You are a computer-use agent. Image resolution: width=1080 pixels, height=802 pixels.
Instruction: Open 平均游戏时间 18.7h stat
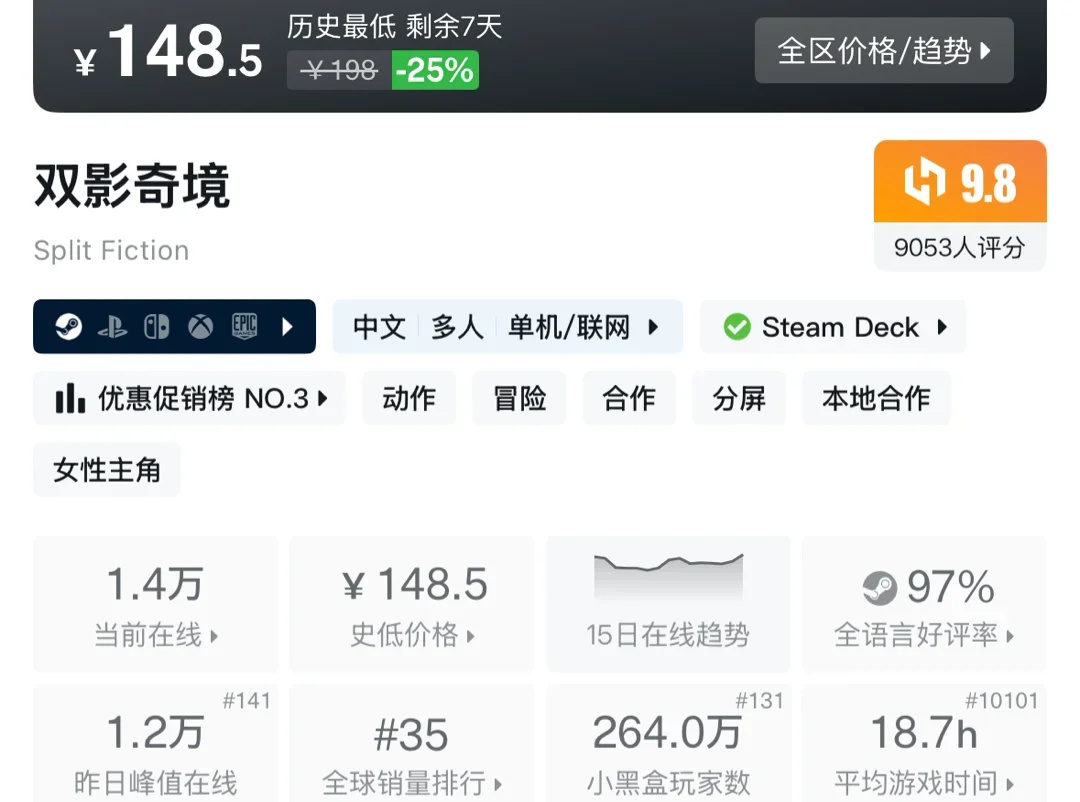(924, 743)
